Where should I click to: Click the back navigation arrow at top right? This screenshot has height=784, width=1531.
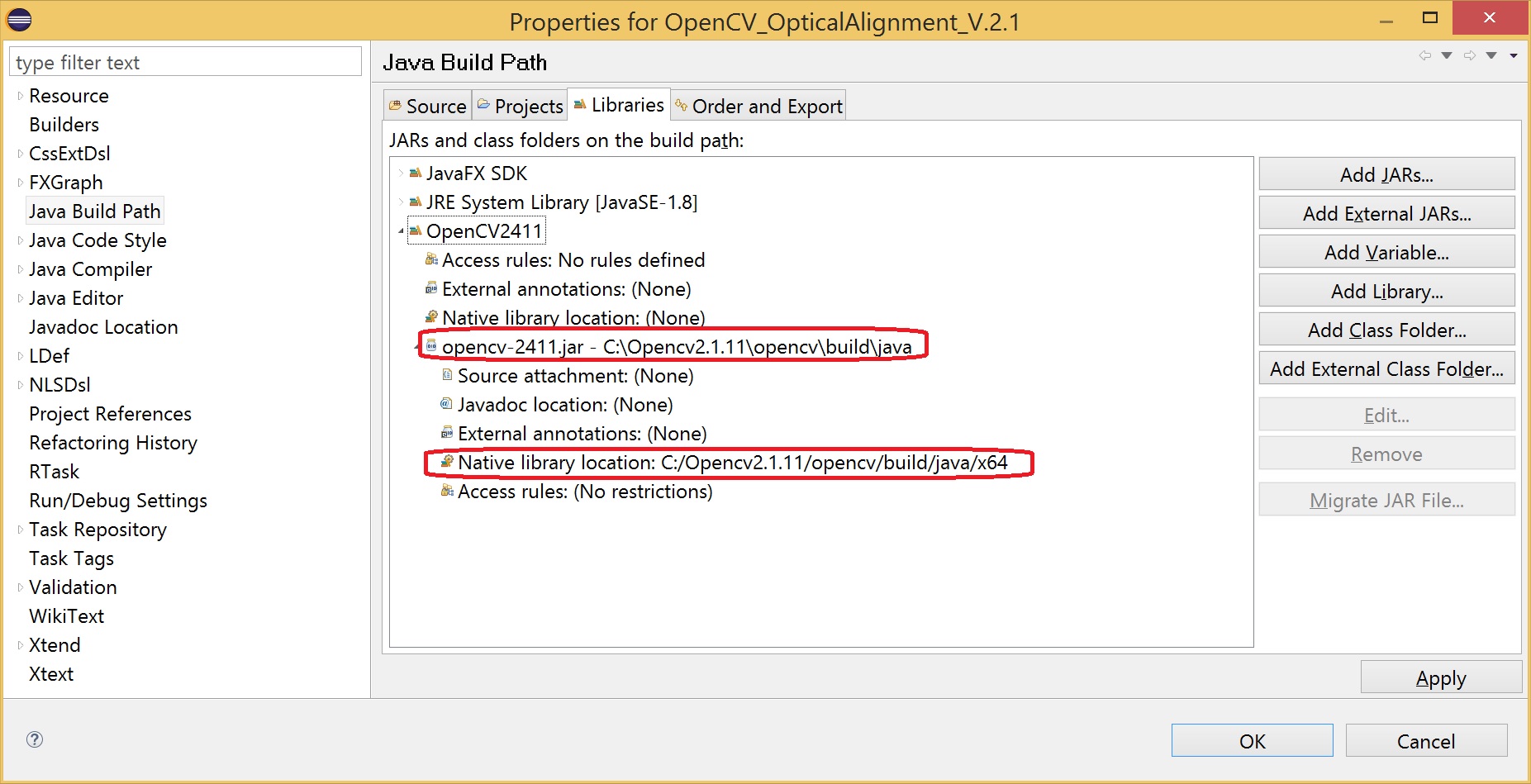point(1426,55)
